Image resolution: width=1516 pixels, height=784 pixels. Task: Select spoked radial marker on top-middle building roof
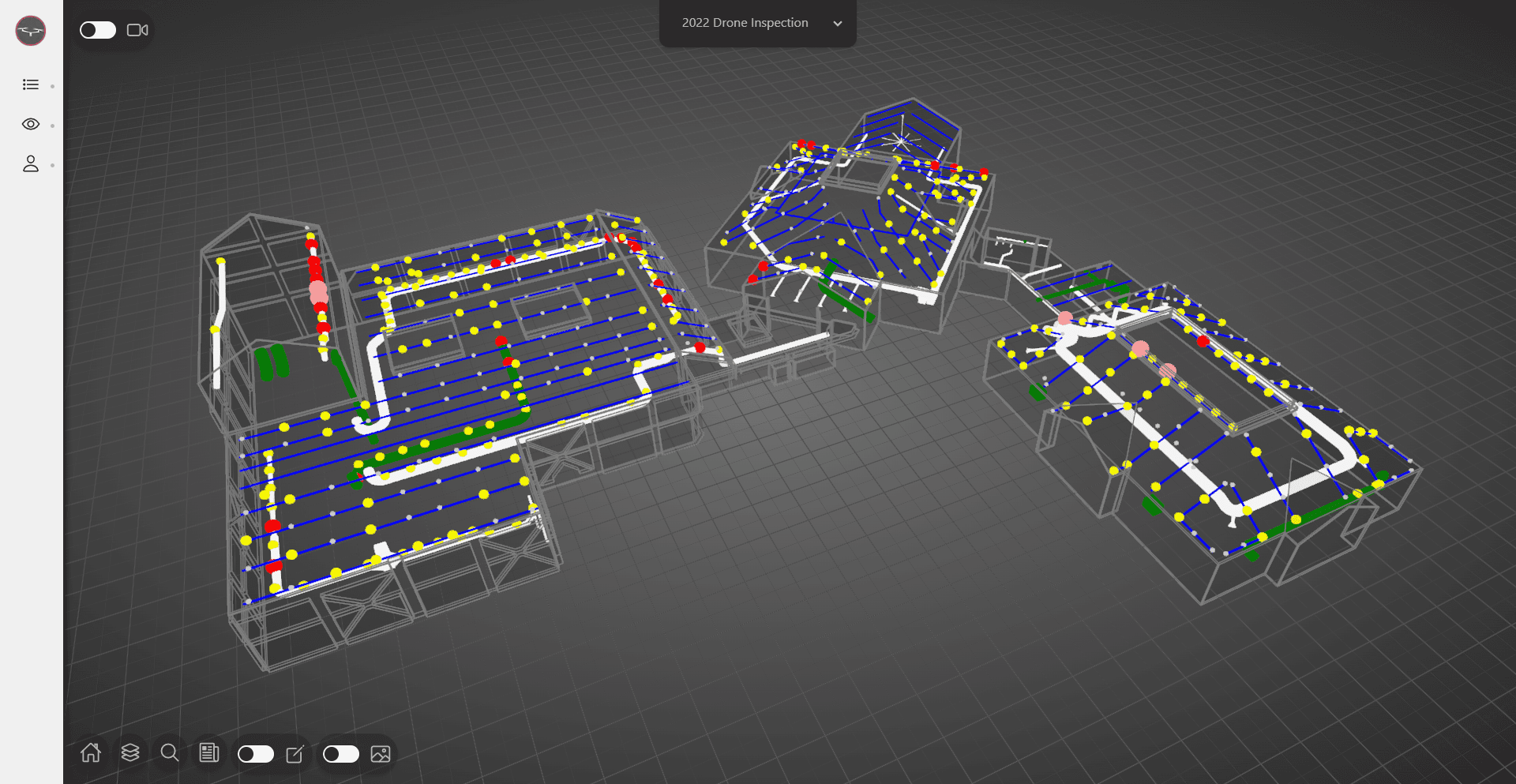point(900,142)
